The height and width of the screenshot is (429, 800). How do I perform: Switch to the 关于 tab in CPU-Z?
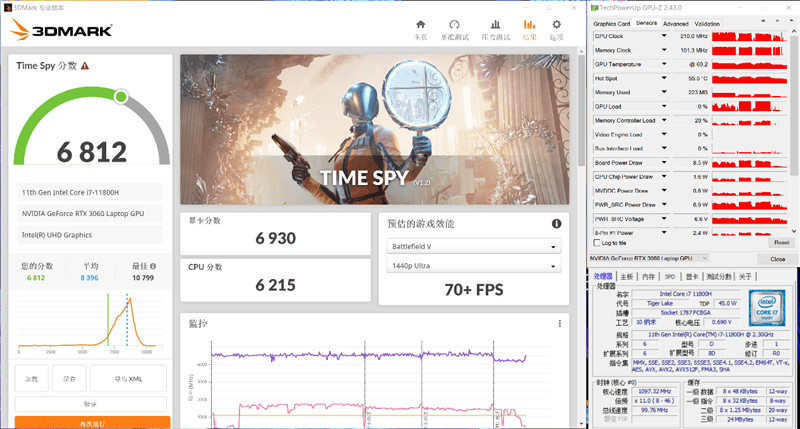click(x=745, y=276)
